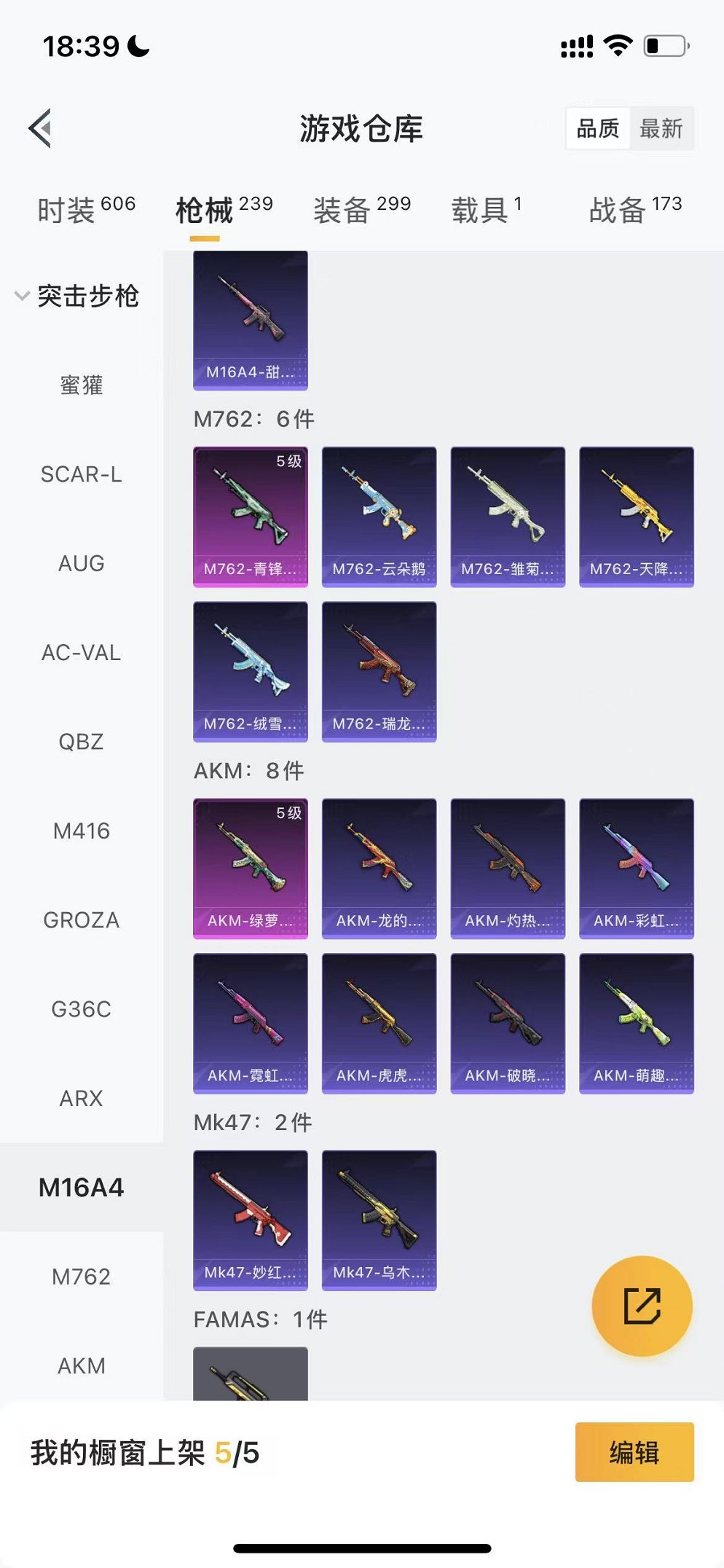
Task: Open the 装备 299 tab
Action: coord(362,210)
